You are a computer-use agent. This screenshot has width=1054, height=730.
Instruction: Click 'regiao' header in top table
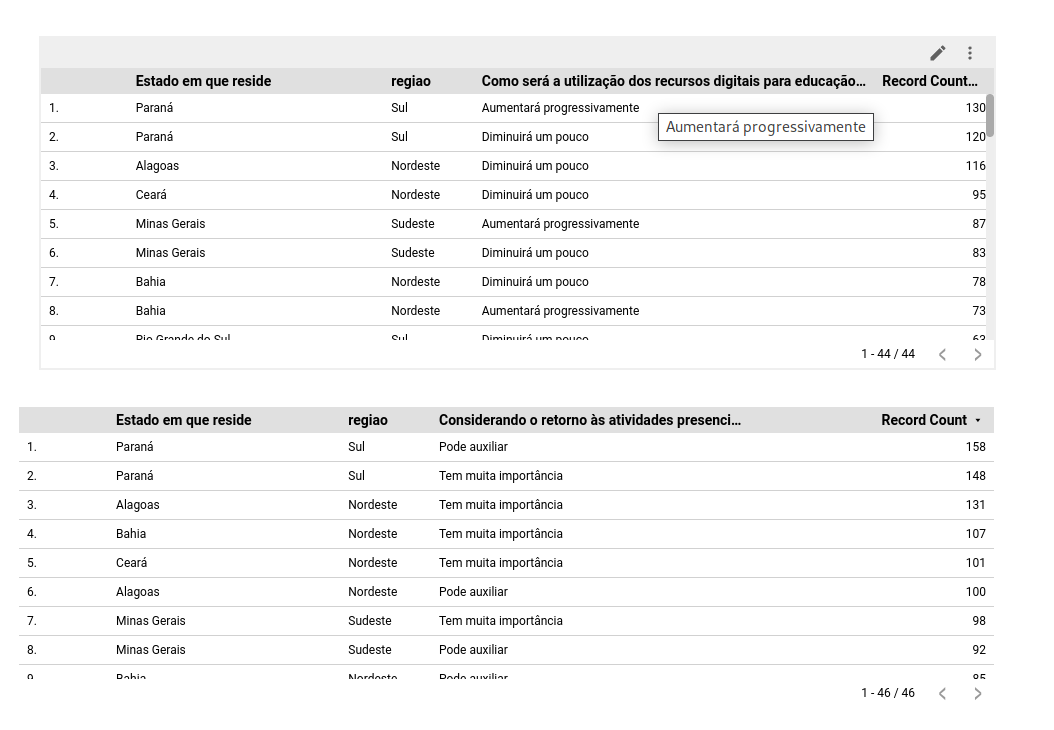tap(410, 81)
